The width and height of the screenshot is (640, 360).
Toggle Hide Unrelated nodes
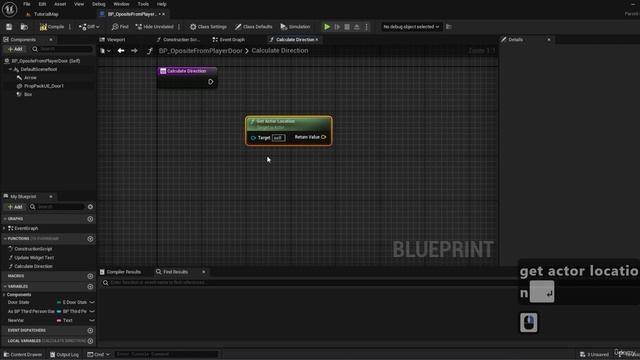tap(154, 27)
